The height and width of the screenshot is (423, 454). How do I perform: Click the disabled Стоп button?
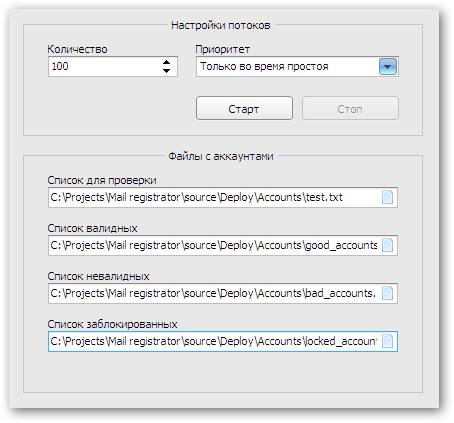350,108
